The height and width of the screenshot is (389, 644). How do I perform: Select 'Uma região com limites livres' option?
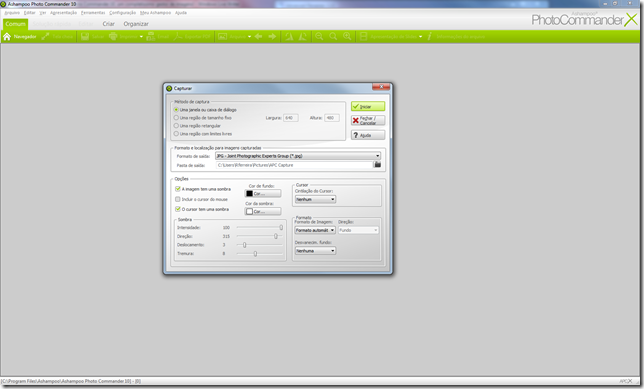[176, 134]
